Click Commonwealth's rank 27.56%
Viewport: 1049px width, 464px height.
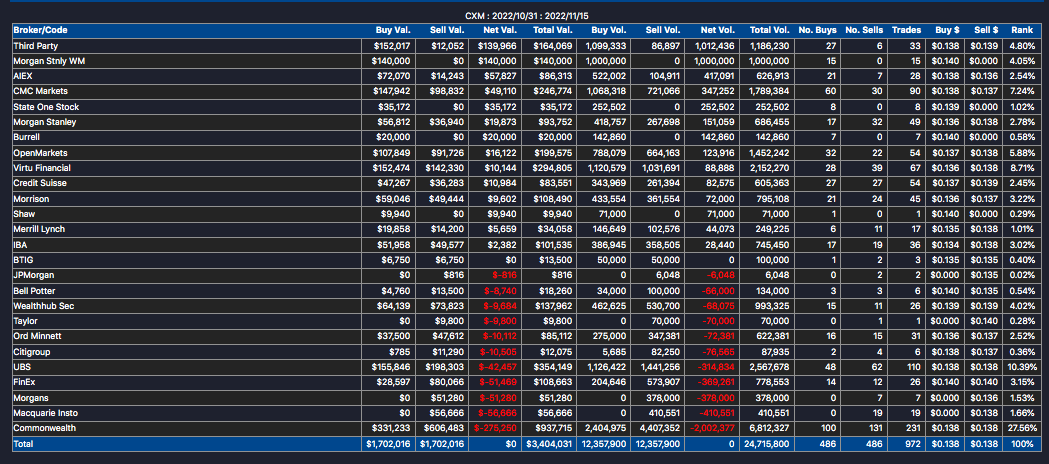[x=1022, y=428]
